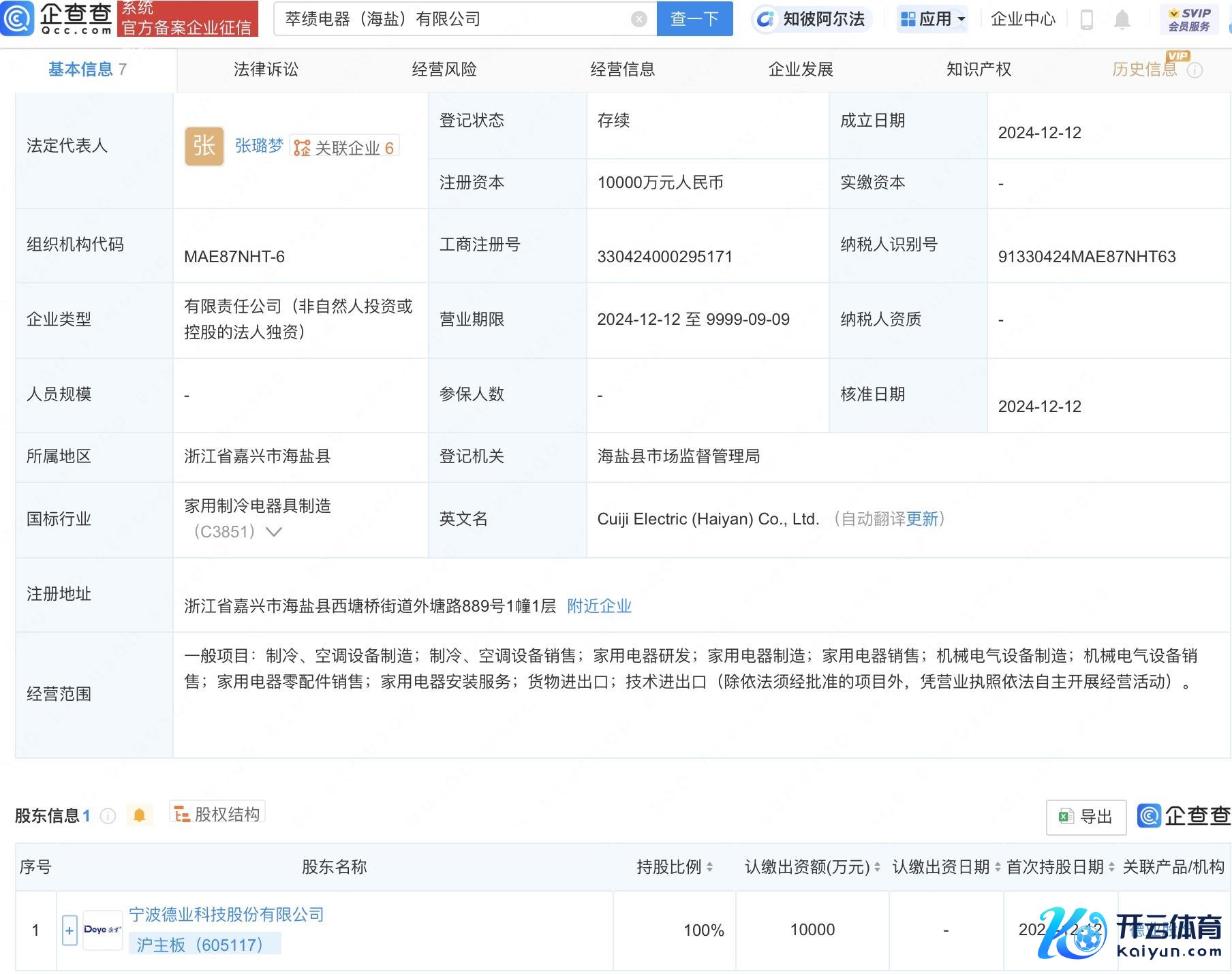Open the 应用 dropdown menu
The height and width of the screenshot is (974, 1232).
(933, 19)
